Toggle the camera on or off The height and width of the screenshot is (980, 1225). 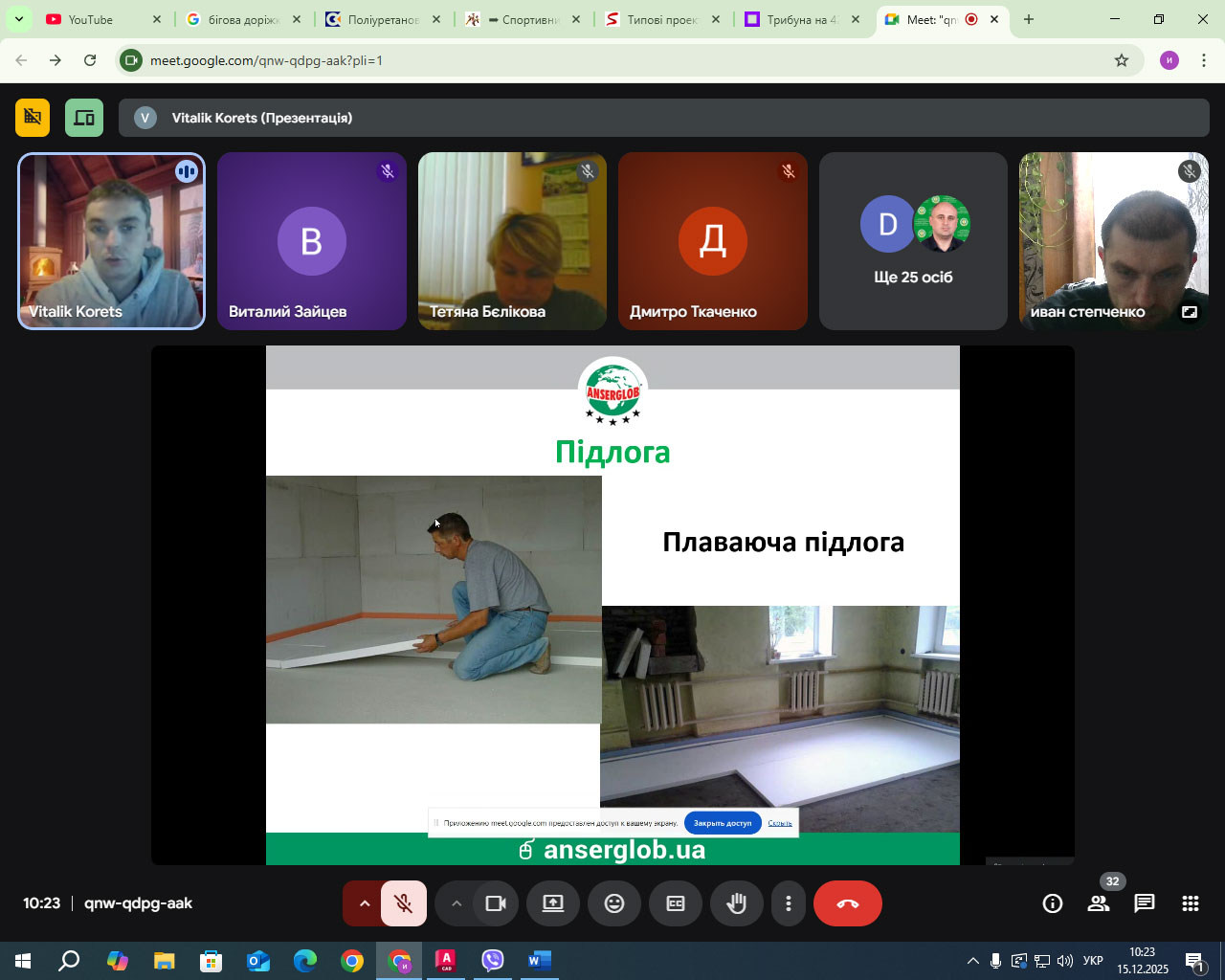pos(496,903)
